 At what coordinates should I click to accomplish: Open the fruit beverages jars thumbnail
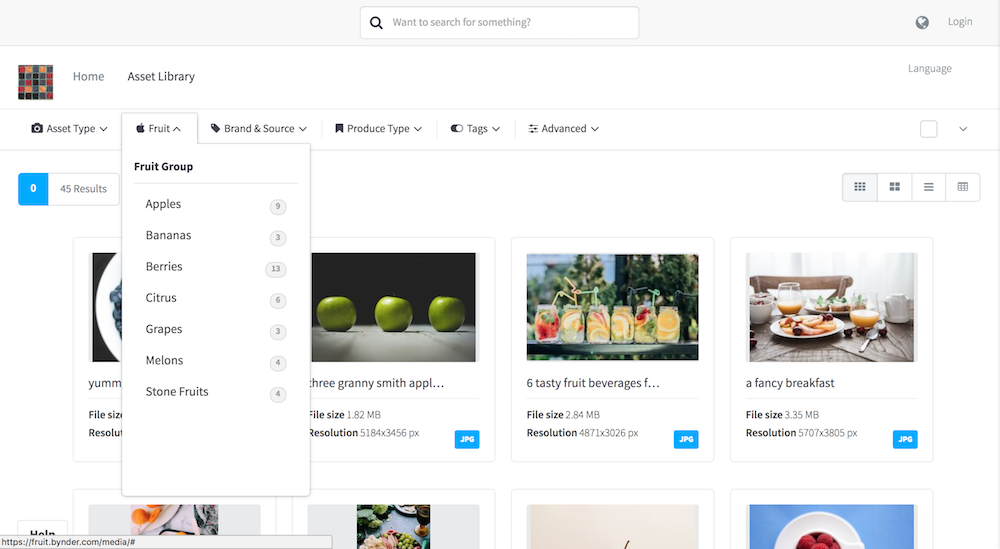[x=612, y=307]
